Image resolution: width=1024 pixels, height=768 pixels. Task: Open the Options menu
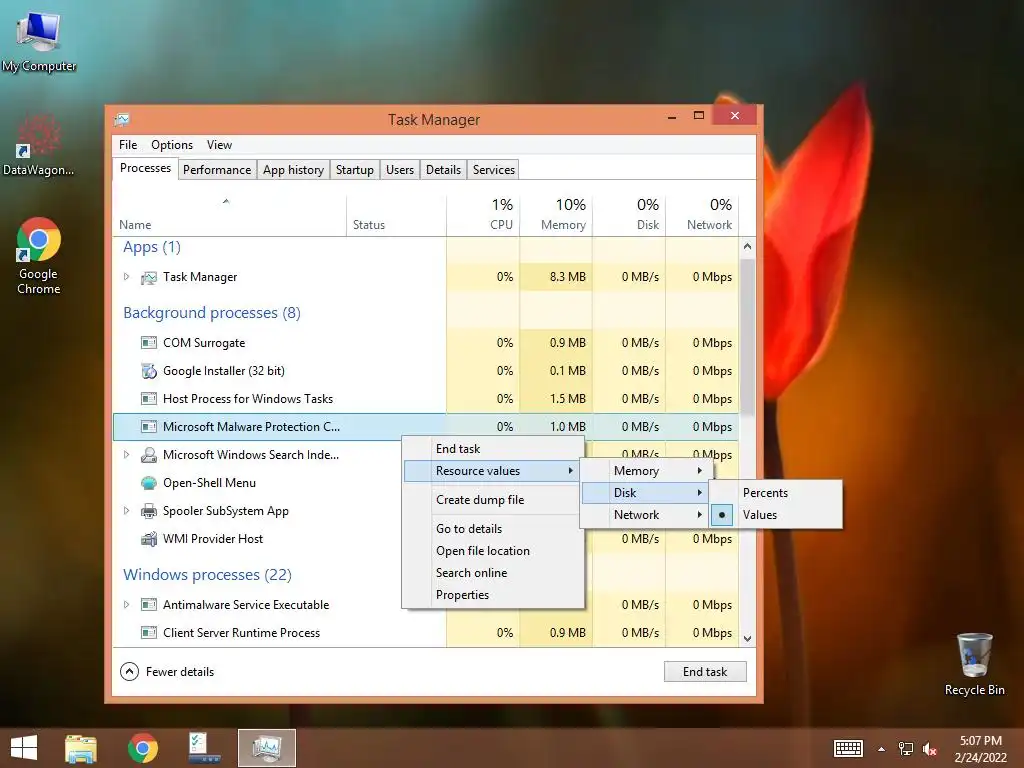pyautogui.click(x=172, y=145)
